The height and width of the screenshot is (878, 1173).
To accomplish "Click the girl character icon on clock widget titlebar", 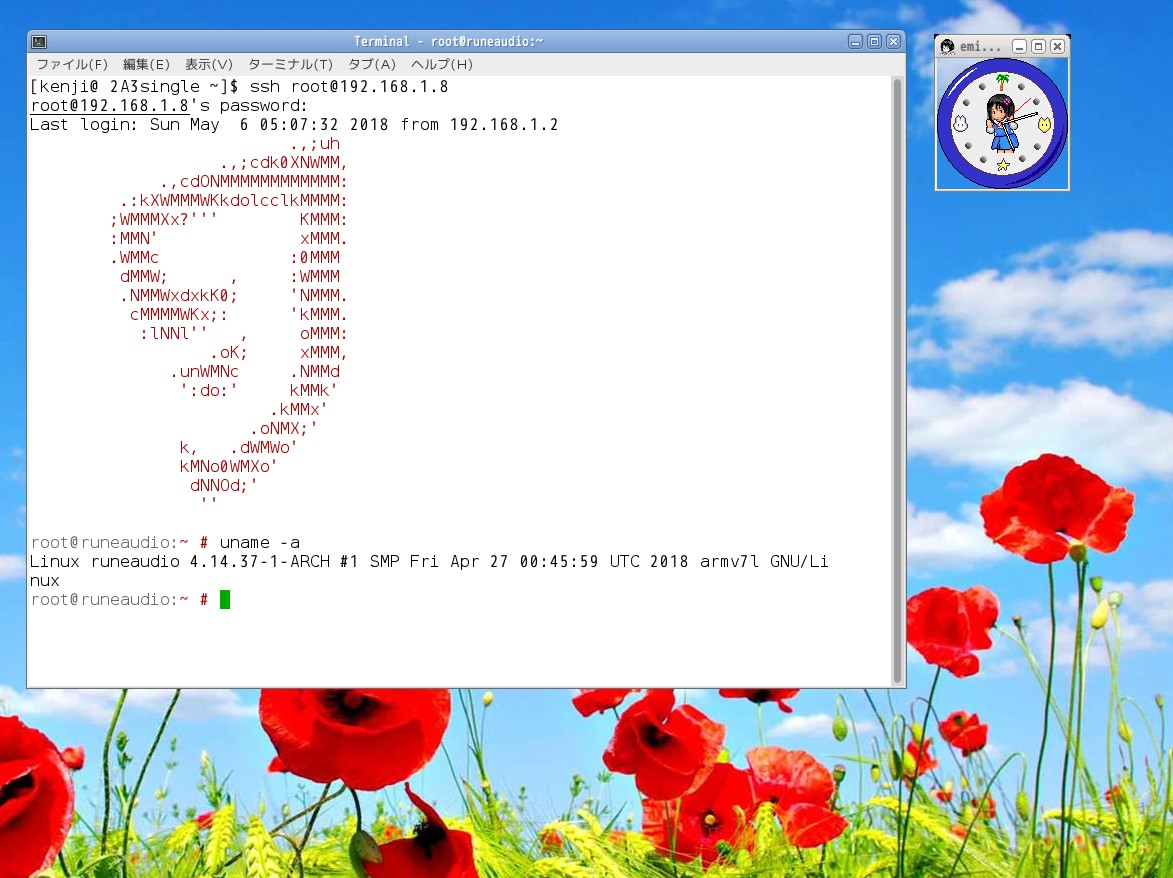I will click(947, 46).
